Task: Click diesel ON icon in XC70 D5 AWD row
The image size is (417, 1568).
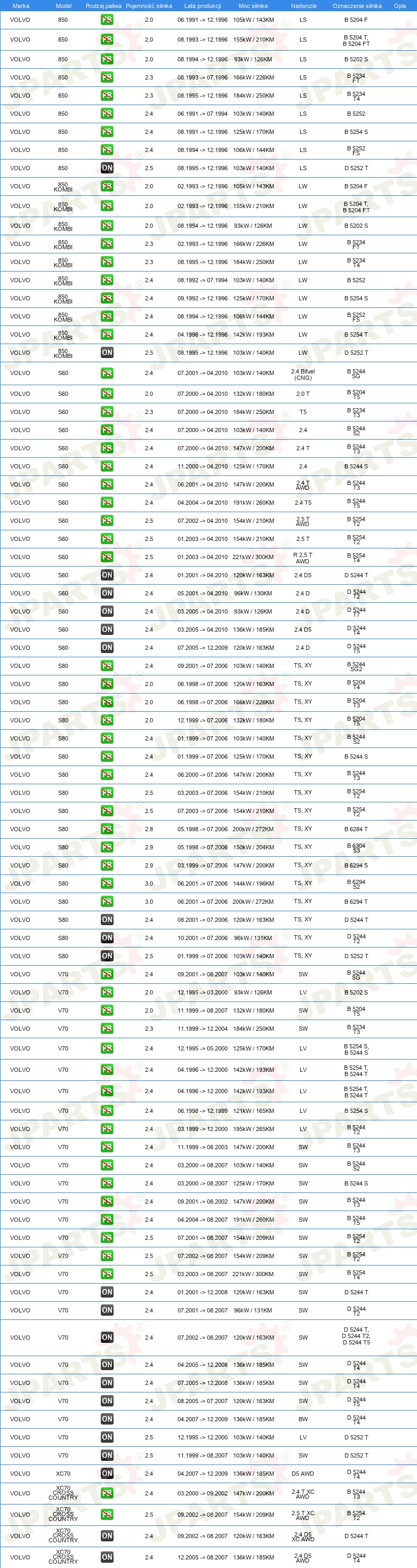Action: coord(107,1474)
